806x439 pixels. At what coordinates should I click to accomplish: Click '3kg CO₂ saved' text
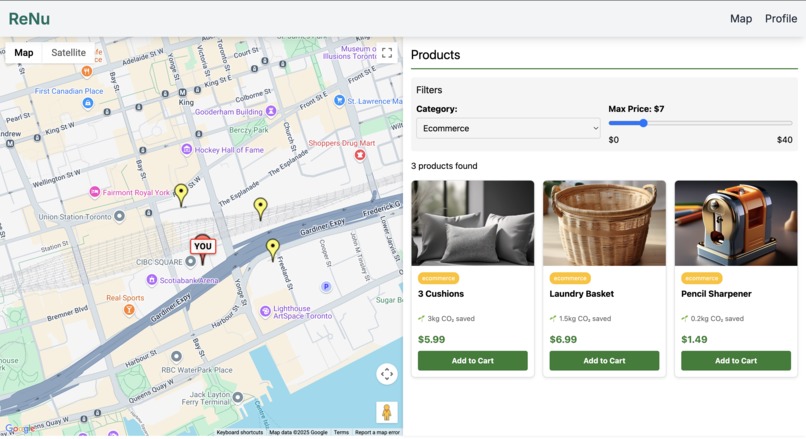(451, 319)
